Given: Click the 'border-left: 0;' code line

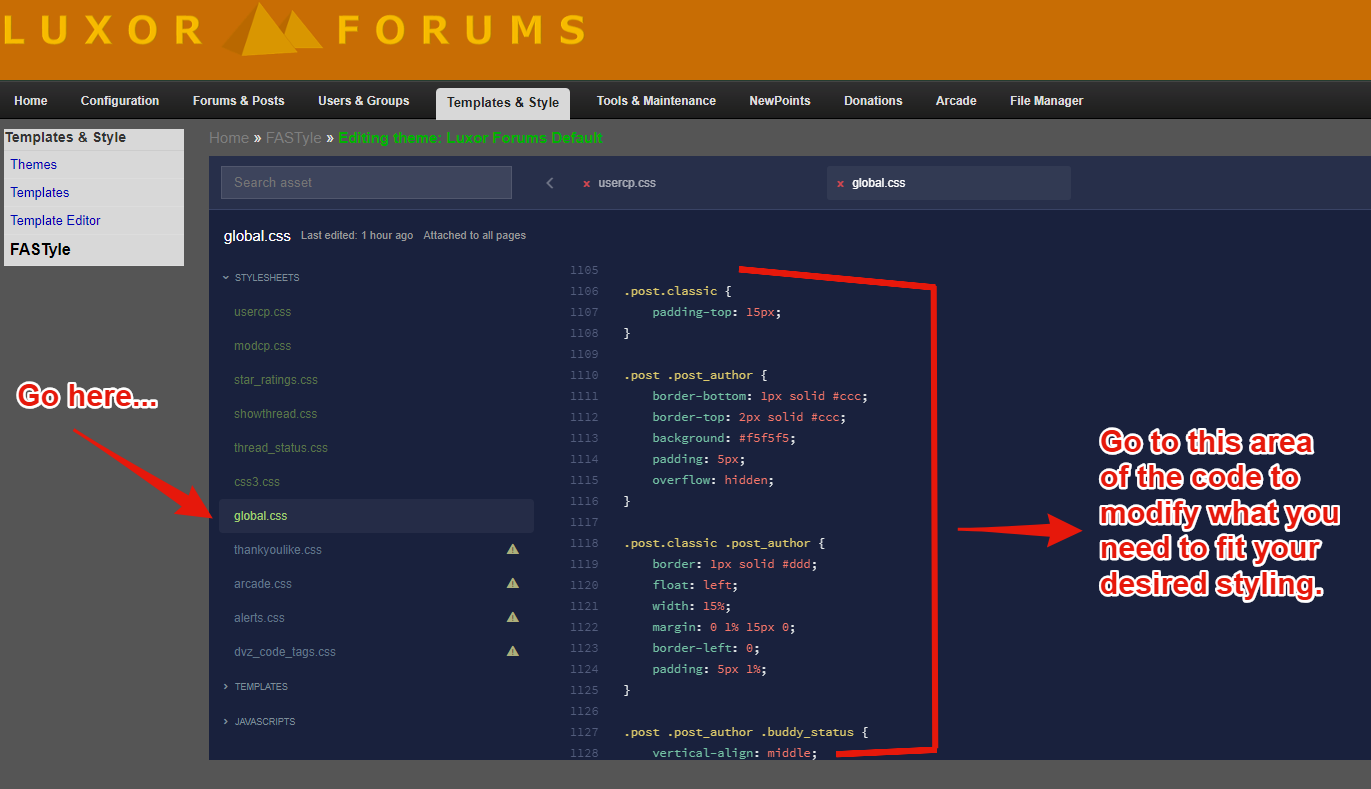Looking at the screenshot, I should 706,648.
